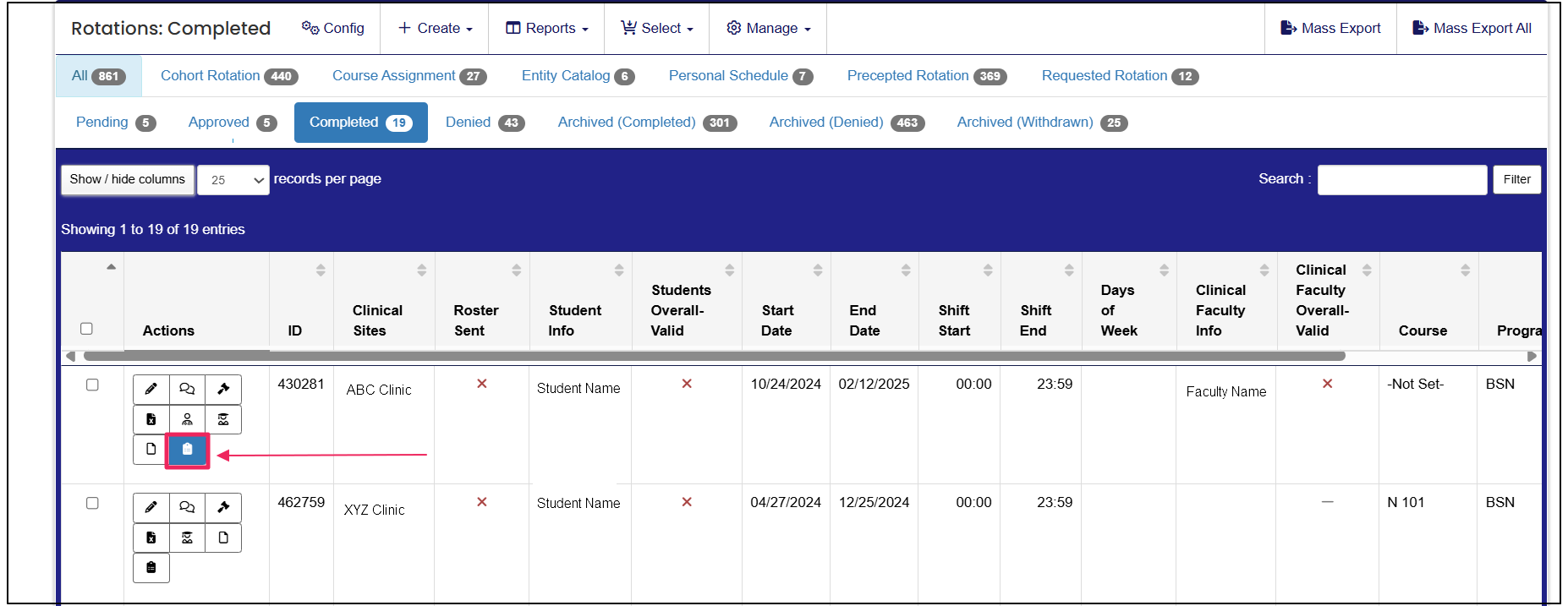The image size is (1568, 606).
Task: Click the Excel file icon for rotation 462759
Action: pyautogui.click(x=151, y=538)
